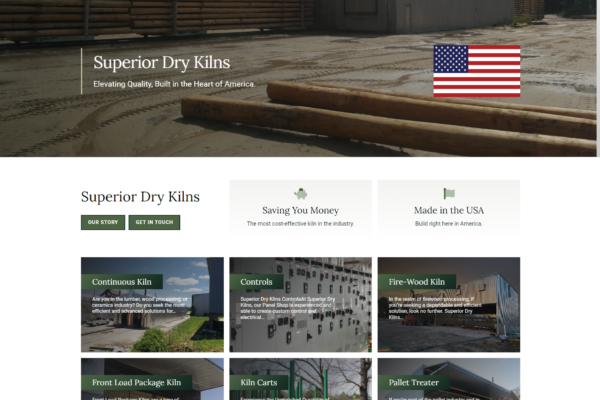The width and height of the screenshot is (600, 400).
Task: Click the hero Superior Dry Kilns title
Action: (161, 62)
